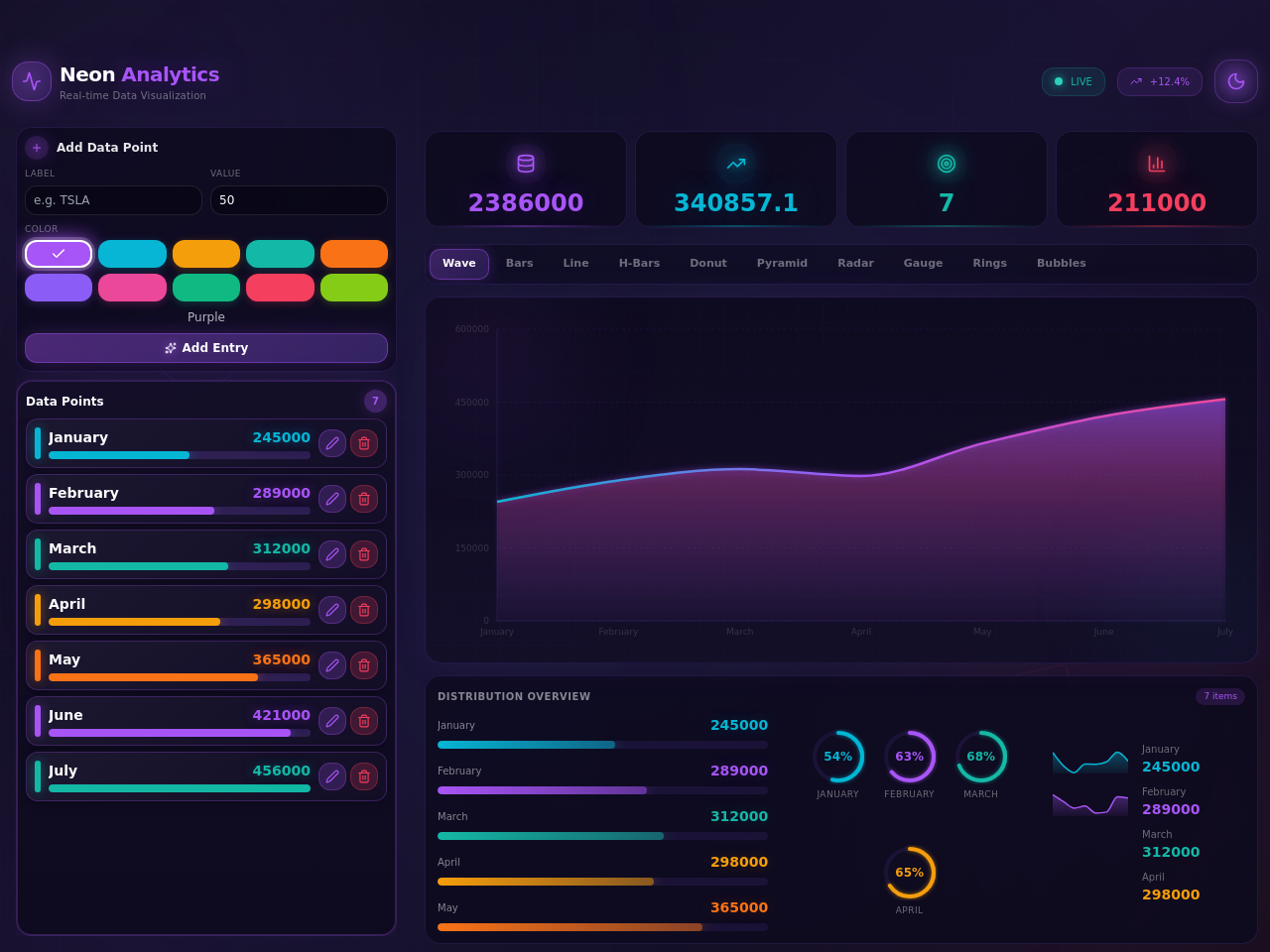The height and width of the screenshot is (952, 1270).
Task: Pick the amber color swatch
Action: coord(206,254)
